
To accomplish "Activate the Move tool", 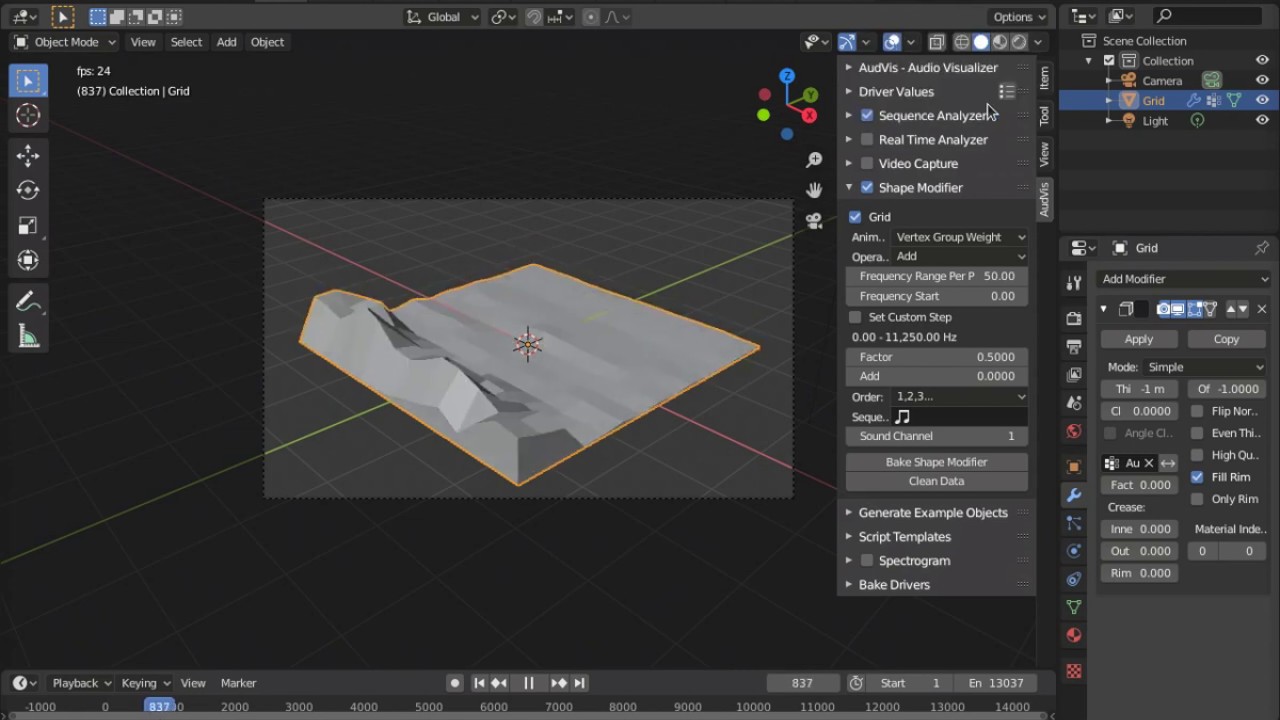I will click(x=28, y=155).
